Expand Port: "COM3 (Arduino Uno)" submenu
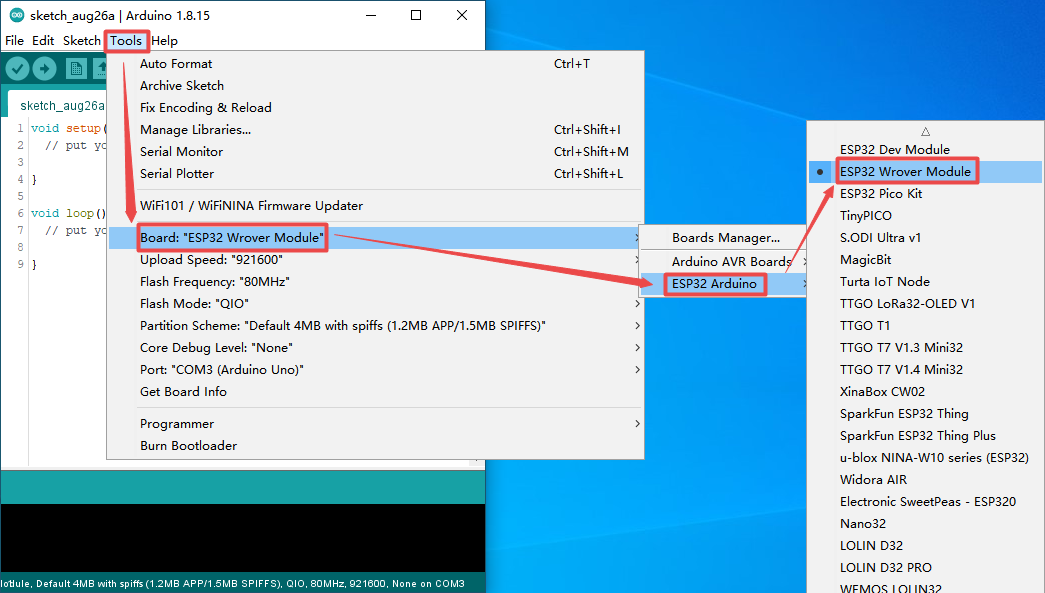Image resolution: width=1045 pixels, height=593 pixels. click(x=375, y=370)
